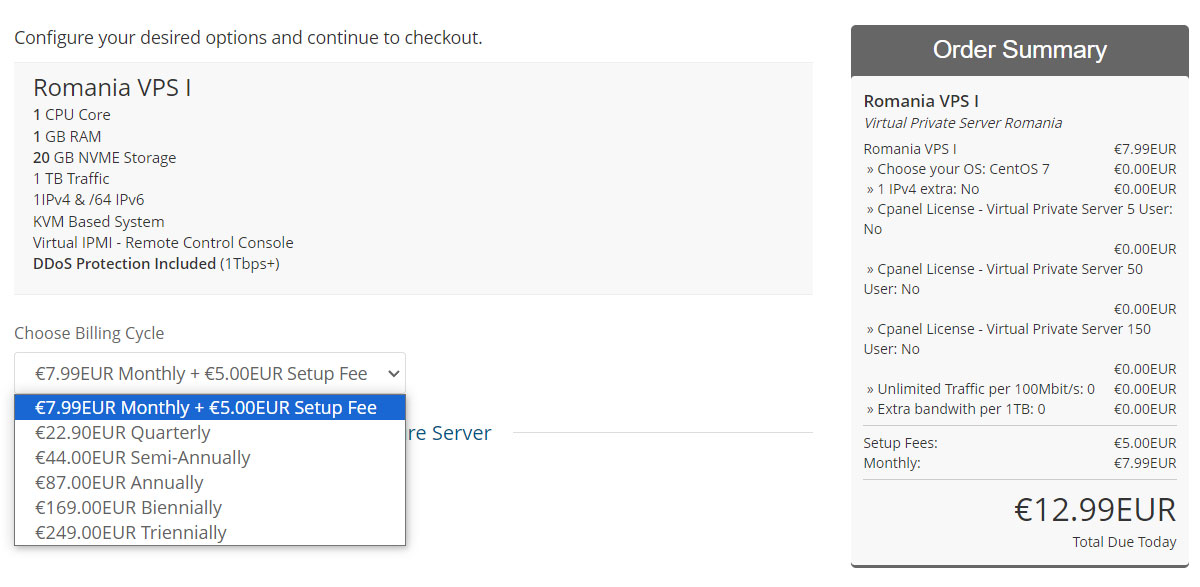Click the Monthly line in order summary
The image size is (1200, 587).
click(x=1020, y=463)
